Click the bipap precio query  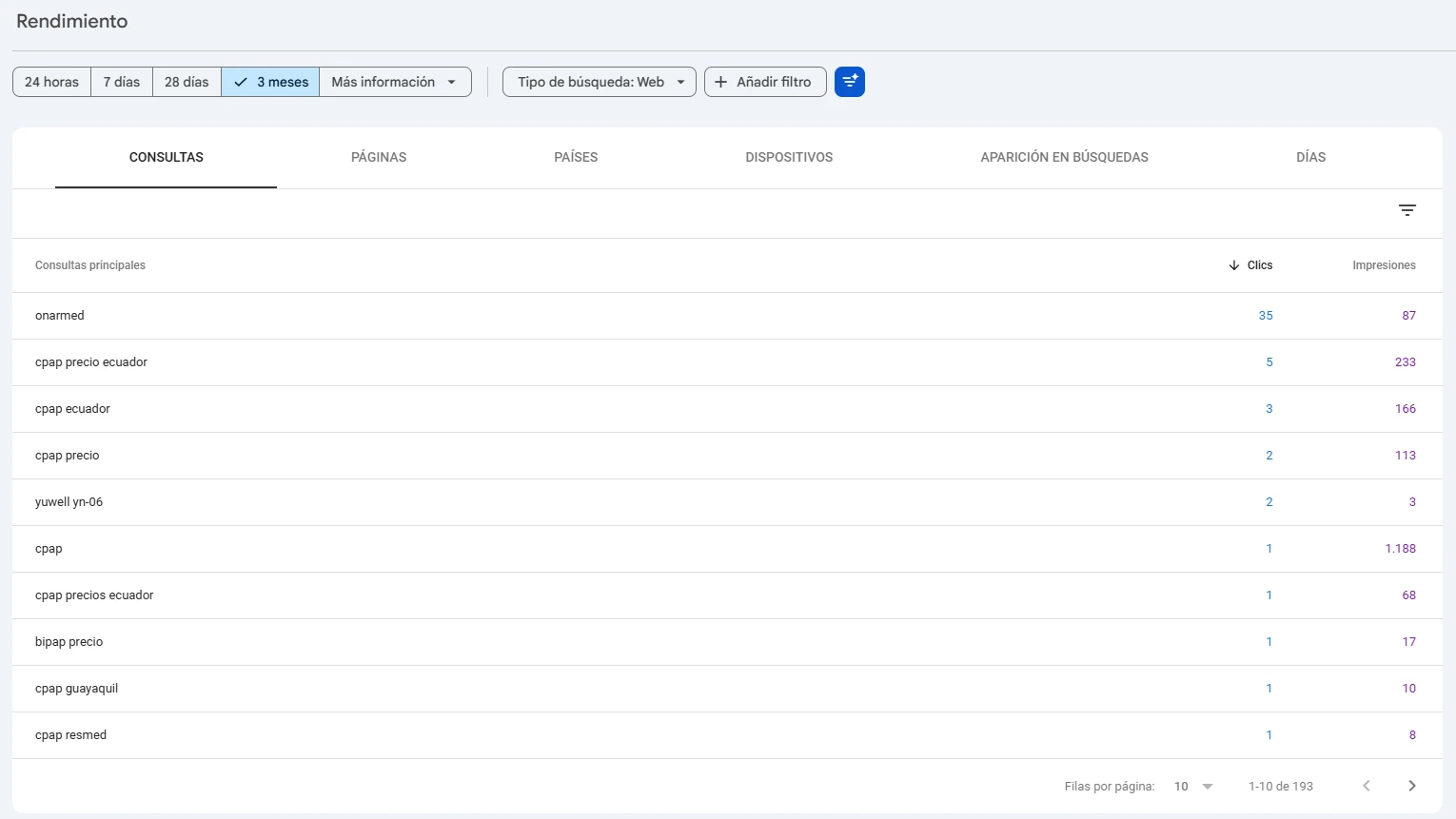(69, 642)
